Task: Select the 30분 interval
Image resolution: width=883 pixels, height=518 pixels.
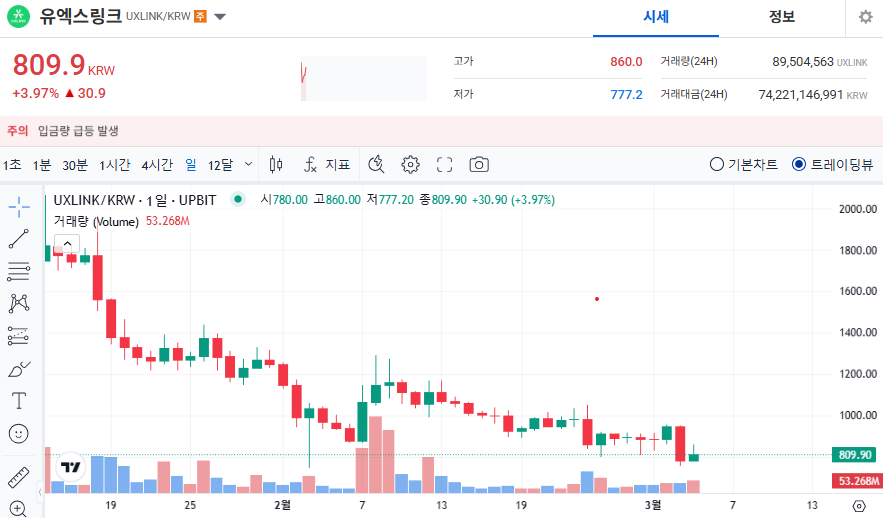Action: (x=75, y=164)
